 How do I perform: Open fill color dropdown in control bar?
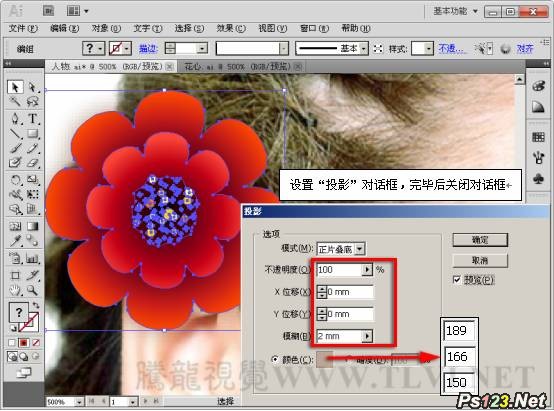[x=101, y=48]
